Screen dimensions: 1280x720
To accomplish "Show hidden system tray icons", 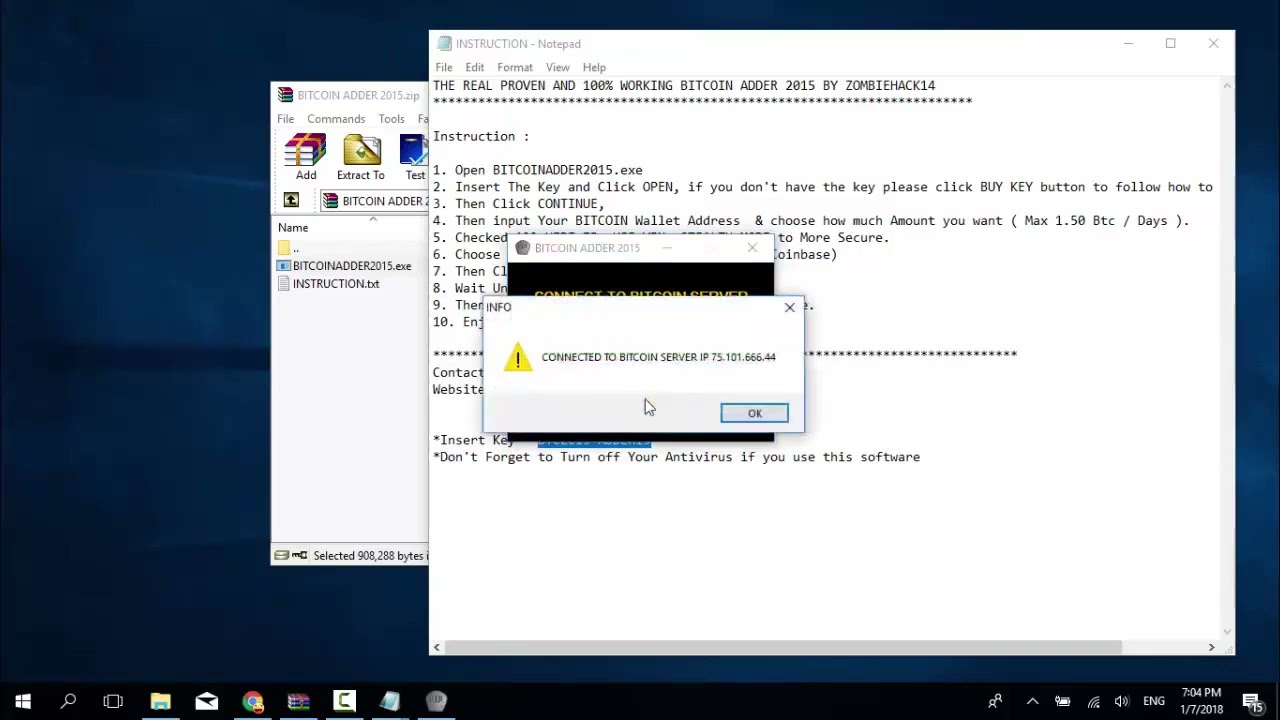I will [1032, 702].
